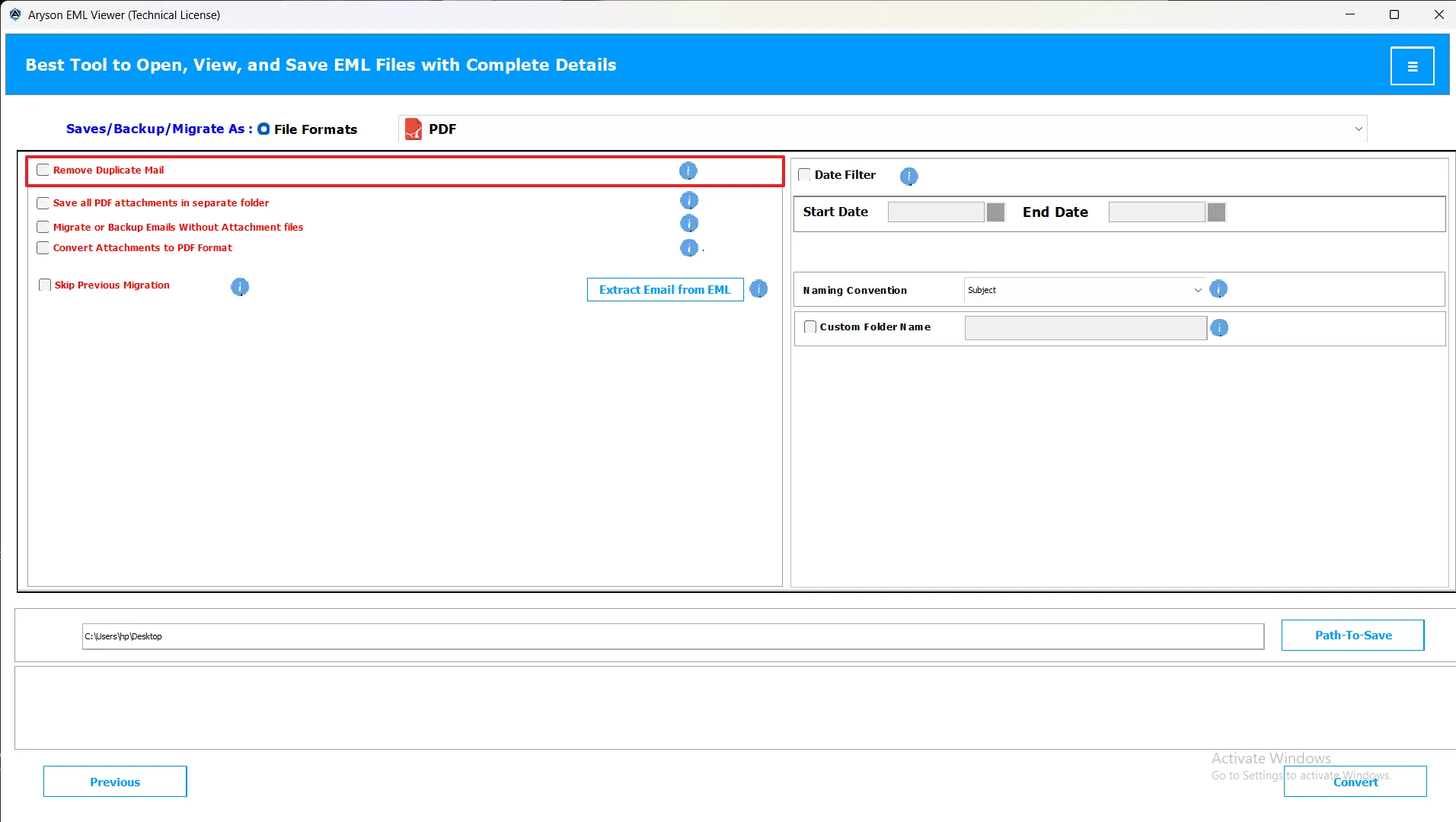
Task: Click info icon beside Custom Folder Name field
Action: pyautogui.click(x=1219, y=328)
